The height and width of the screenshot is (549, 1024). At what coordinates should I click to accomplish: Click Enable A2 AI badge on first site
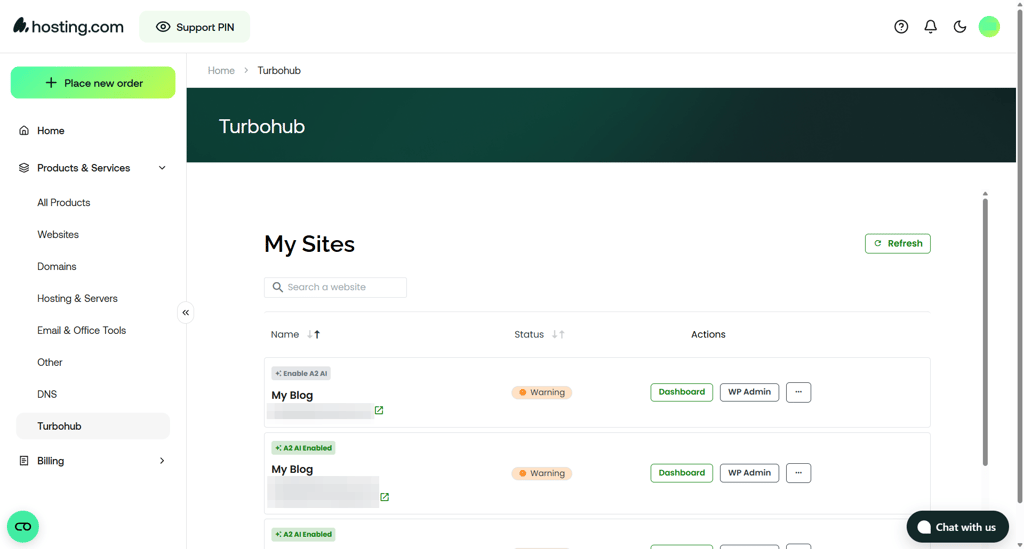(x=301, y=373)
